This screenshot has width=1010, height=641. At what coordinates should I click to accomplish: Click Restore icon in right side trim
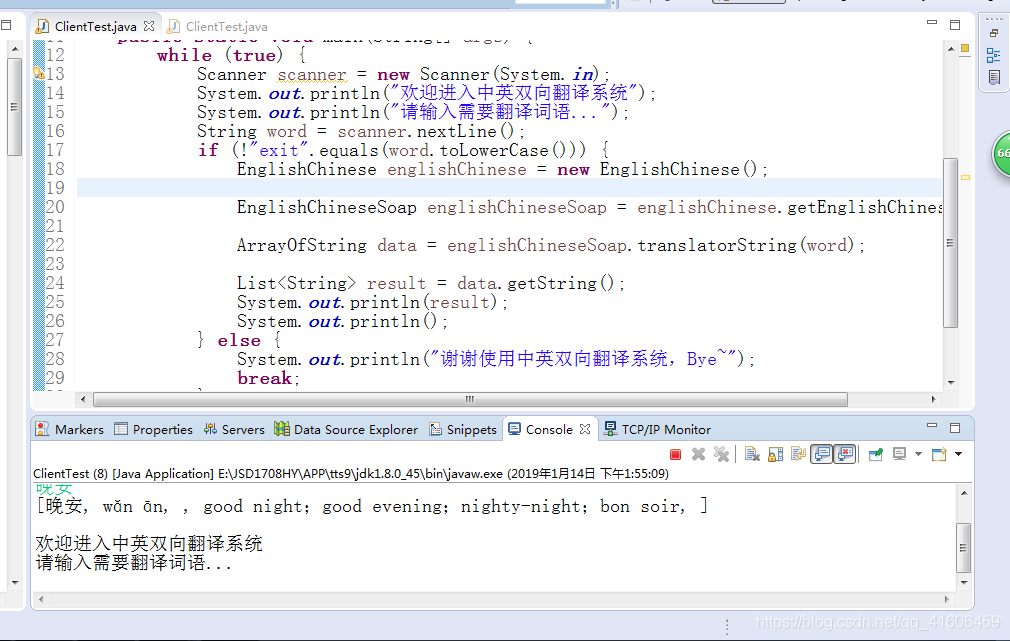click(x=994, y=33)
